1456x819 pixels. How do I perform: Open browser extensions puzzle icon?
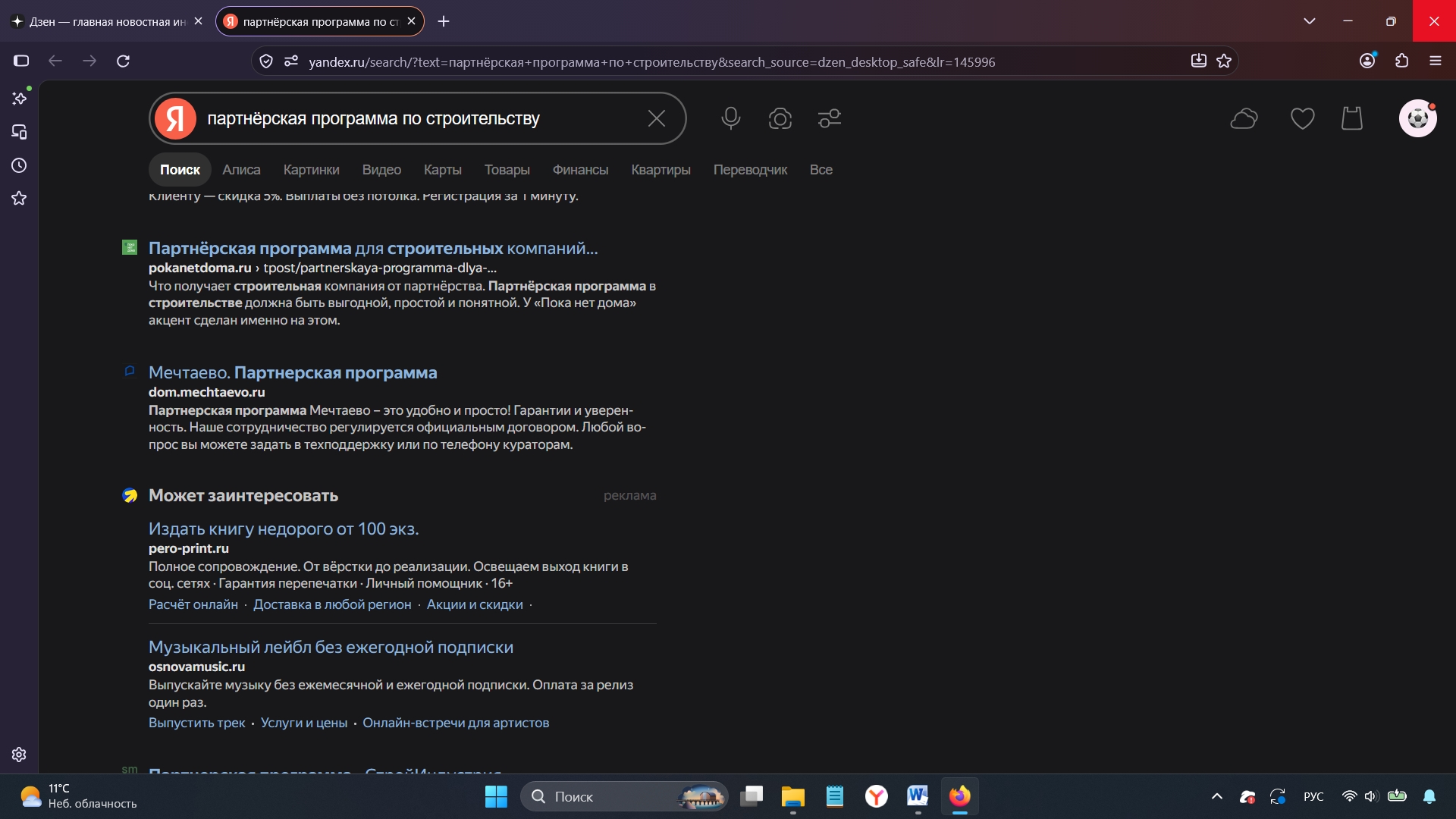(1402, 61)
